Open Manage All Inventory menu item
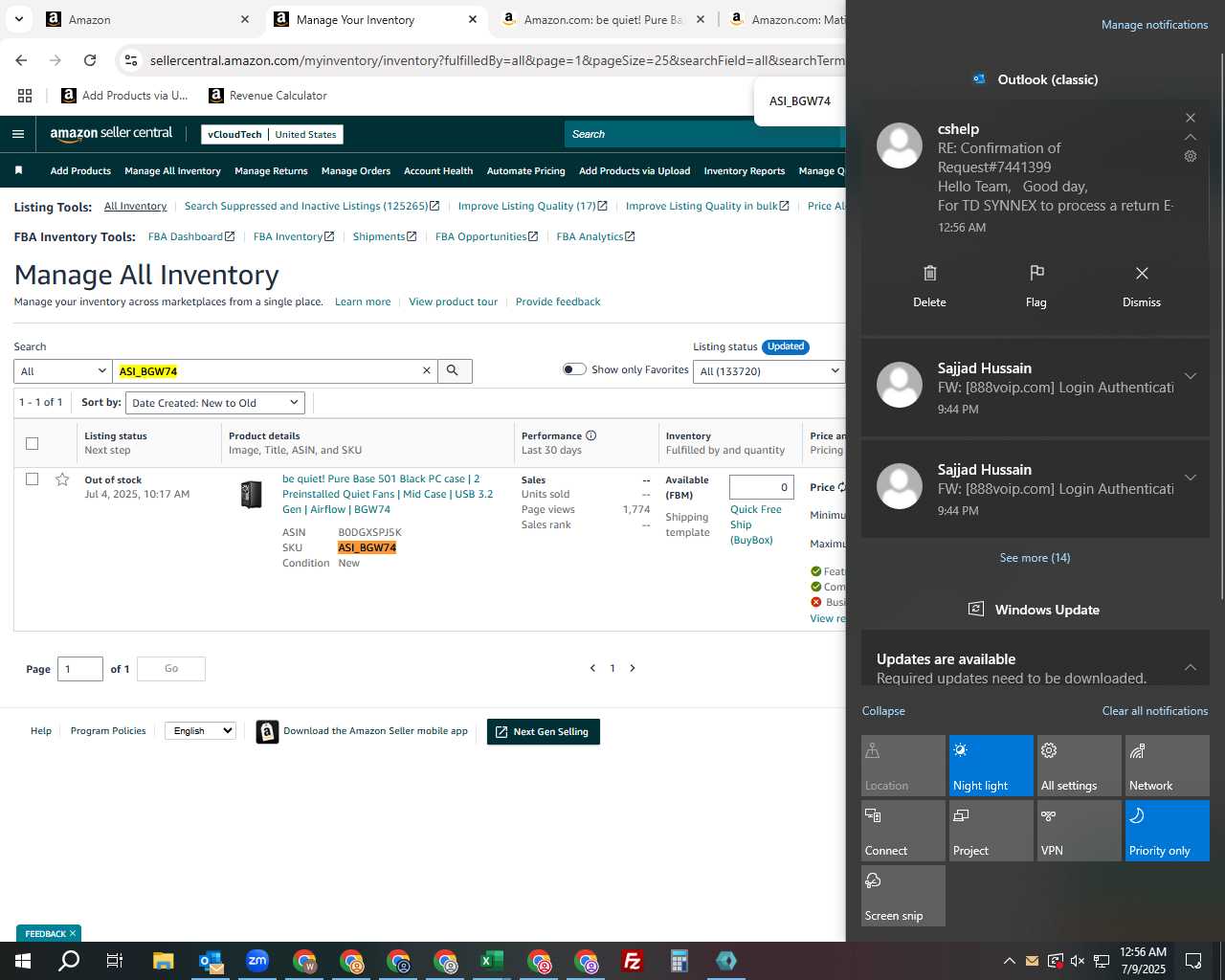 click(x=172, y=170)
